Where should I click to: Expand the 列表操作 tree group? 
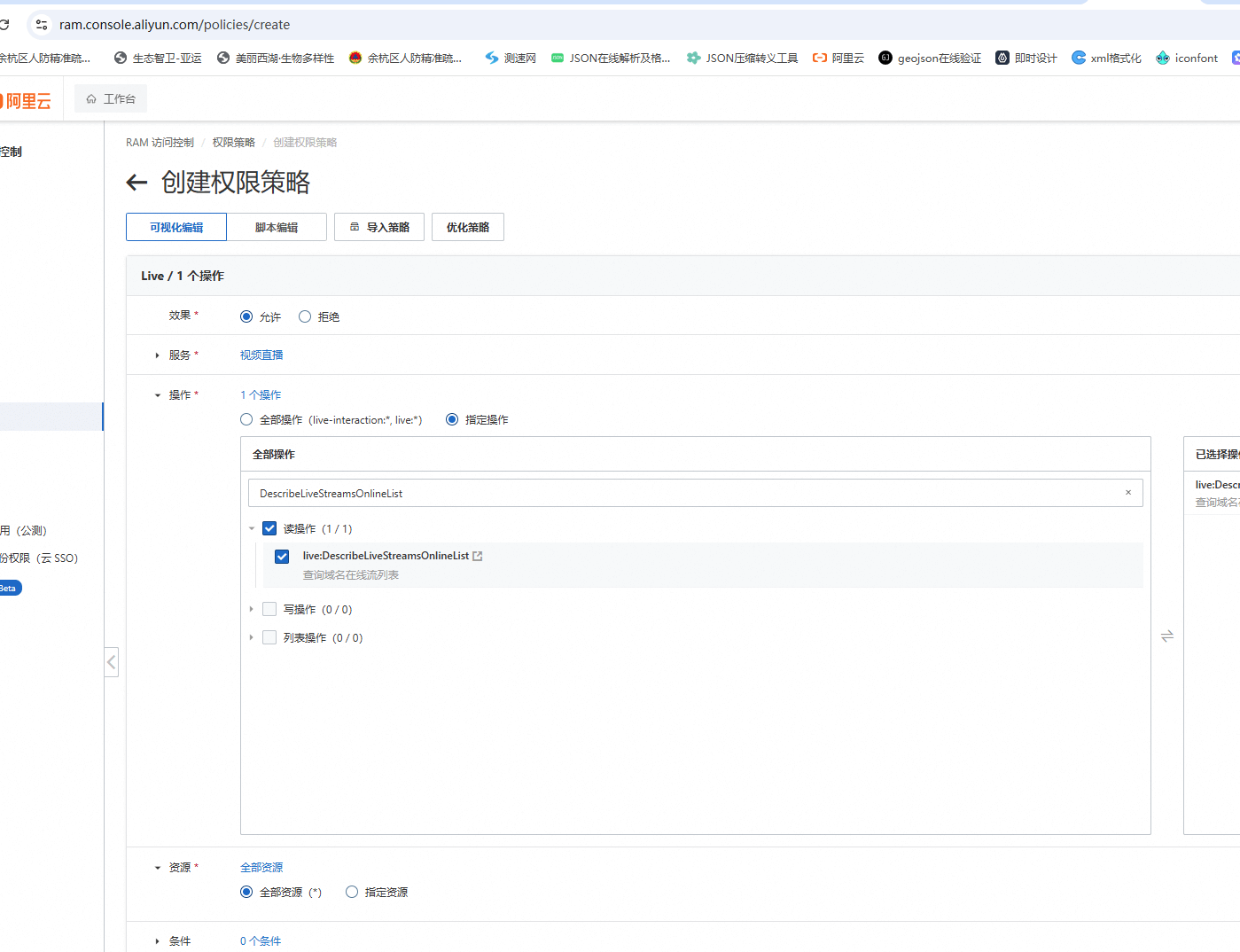point(252,637)
